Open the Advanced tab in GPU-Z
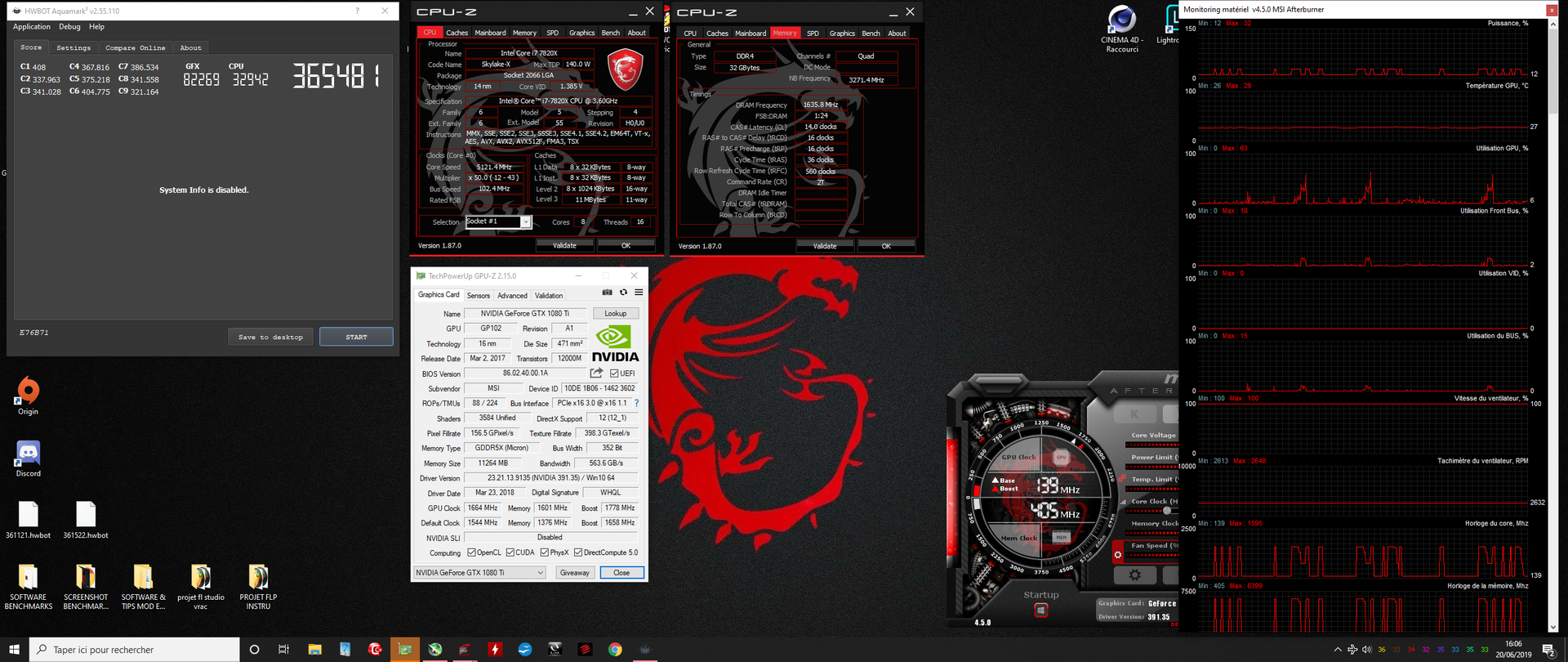The width and height of the screenshot is (1568, 662). point(512,296)
